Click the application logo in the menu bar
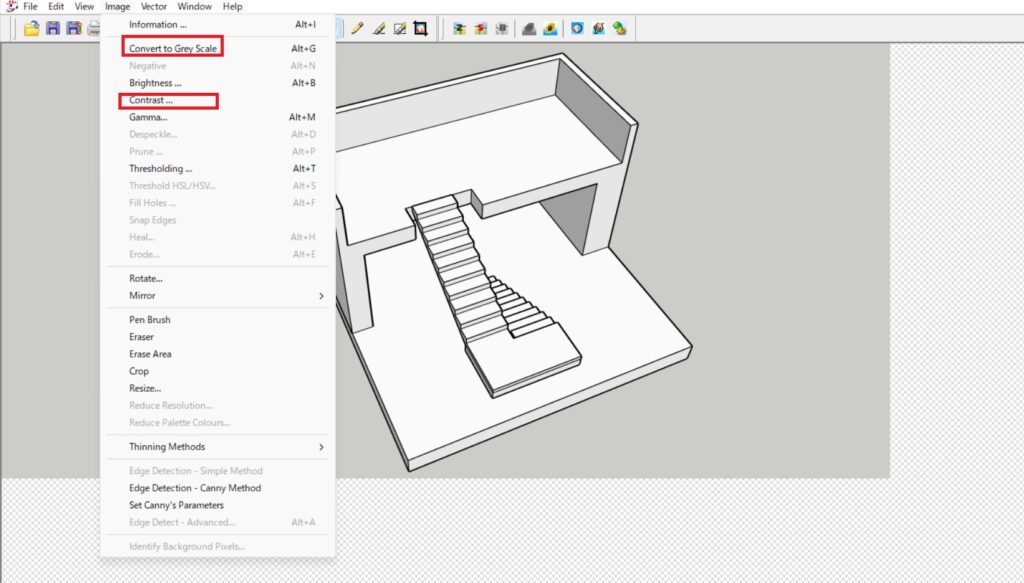This screenshot has height=583, width=1024. tap(11, 7)
